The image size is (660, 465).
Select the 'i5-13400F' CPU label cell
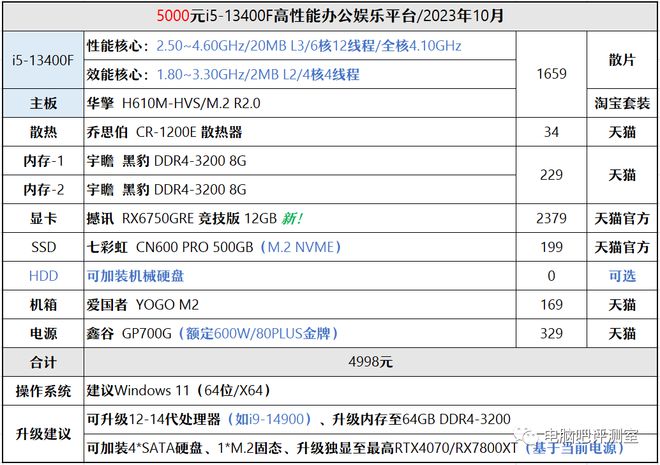(43, 60)
